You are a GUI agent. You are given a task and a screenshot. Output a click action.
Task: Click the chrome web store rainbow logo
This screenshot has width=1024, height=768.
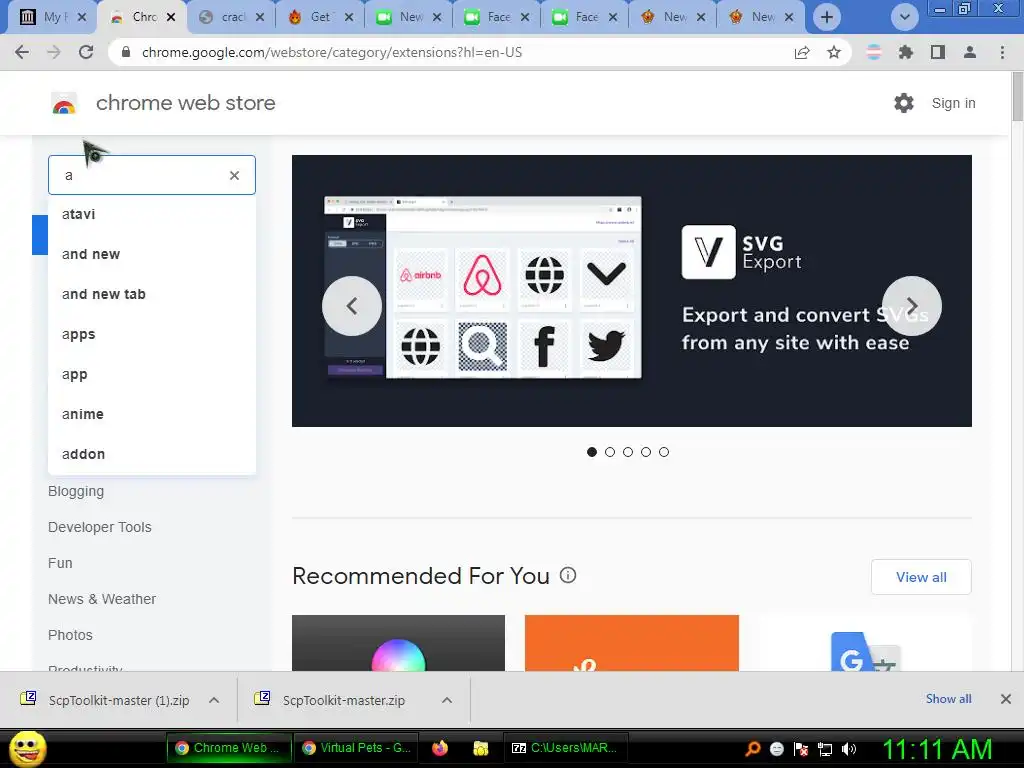tap(64, 103)
